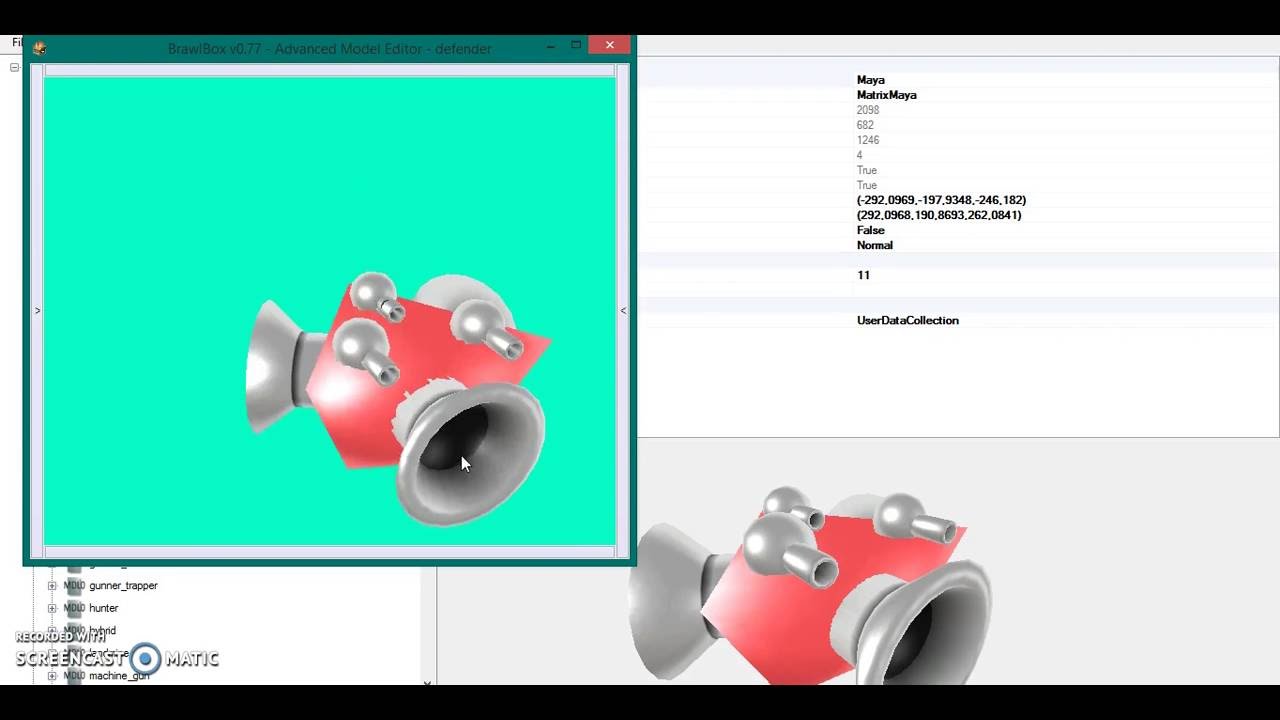1280x720 pixels.
Task: Collapse the root node of the file tree
Action: (x=15, y=68)
